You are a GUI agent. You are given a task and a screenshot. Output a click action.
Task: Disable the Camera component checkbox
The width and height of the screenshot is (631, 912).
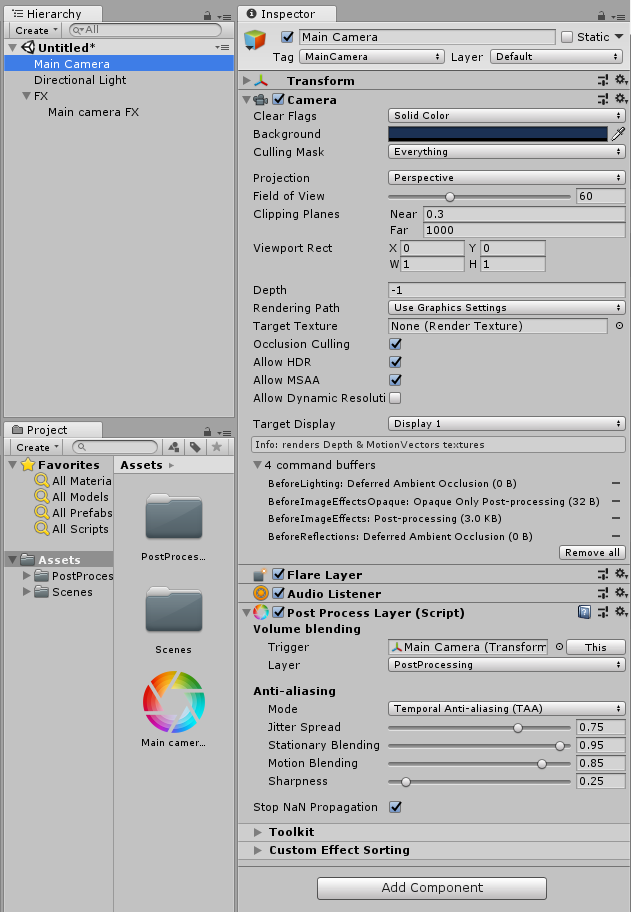click(x=279, y=99)
